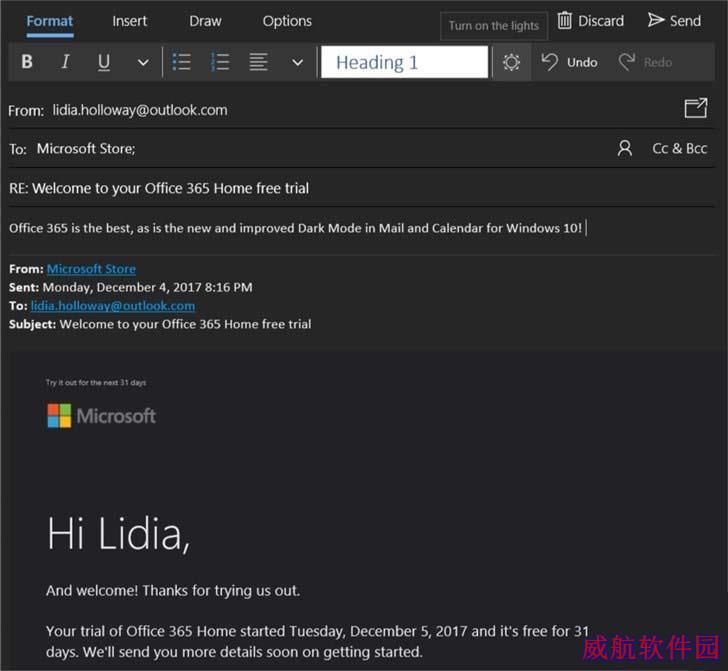Click the From address lidia.holloway@outlook.com
This screenshot has width=728, height=671.
140,111
